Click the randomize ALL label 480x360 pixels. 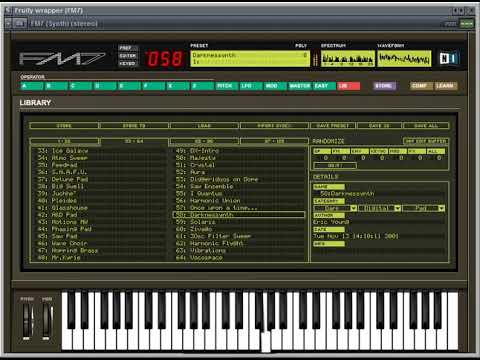(436, 151)
